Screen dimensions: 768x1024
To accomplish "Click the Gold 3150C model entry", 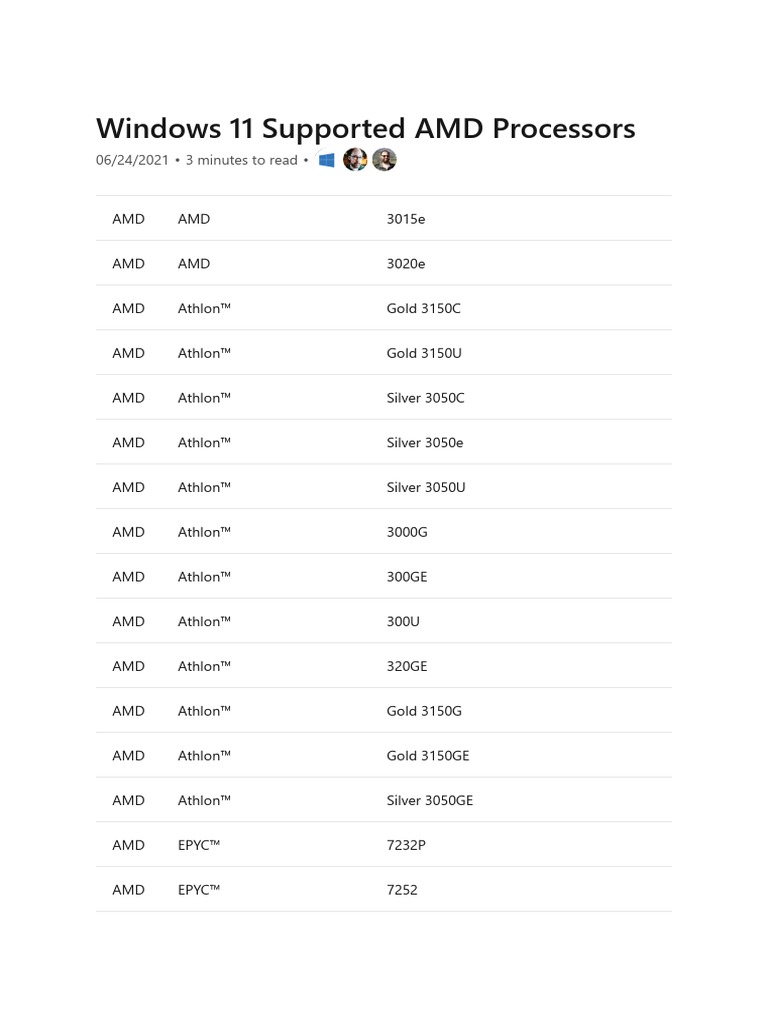I will 423,309.
